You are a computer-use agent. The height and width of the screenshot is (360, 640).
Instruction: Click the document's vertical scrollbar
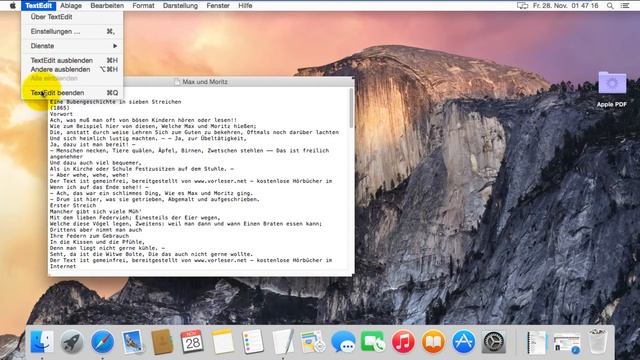pos(351,108)
